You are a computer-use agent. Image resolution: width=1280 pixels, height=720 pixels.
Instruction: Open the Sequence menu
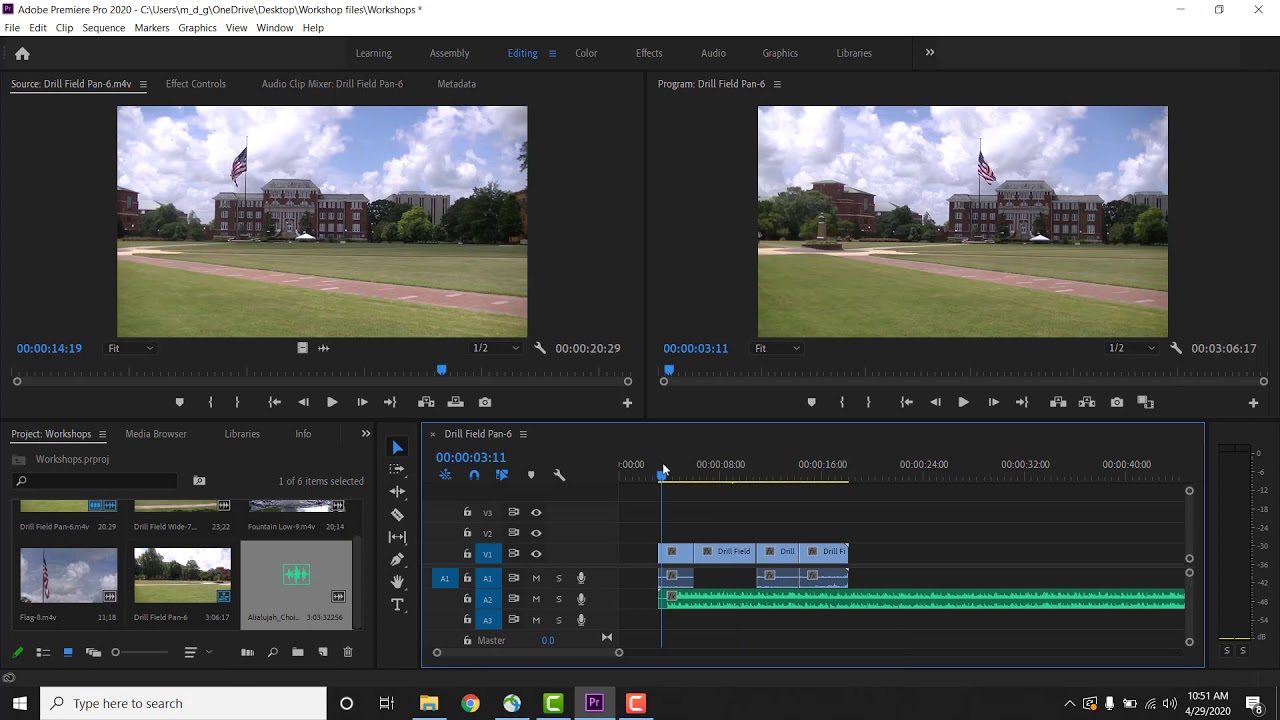coord(104,28)
